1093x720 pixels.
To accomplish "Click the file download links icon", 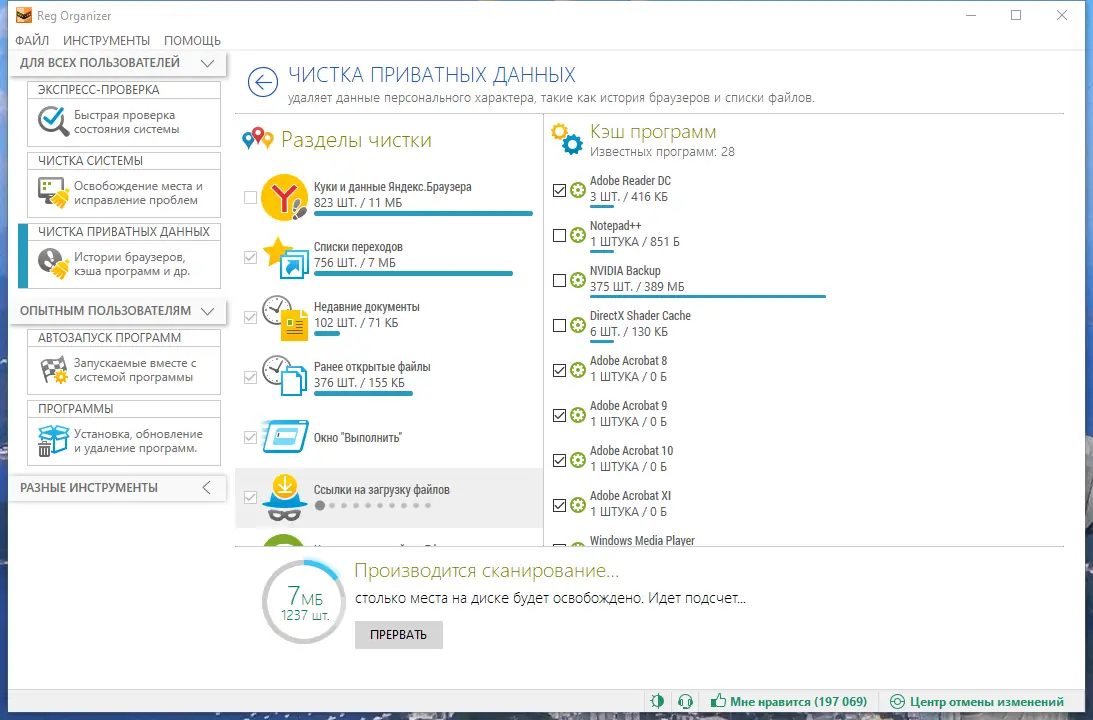I will tap(285, 498).
